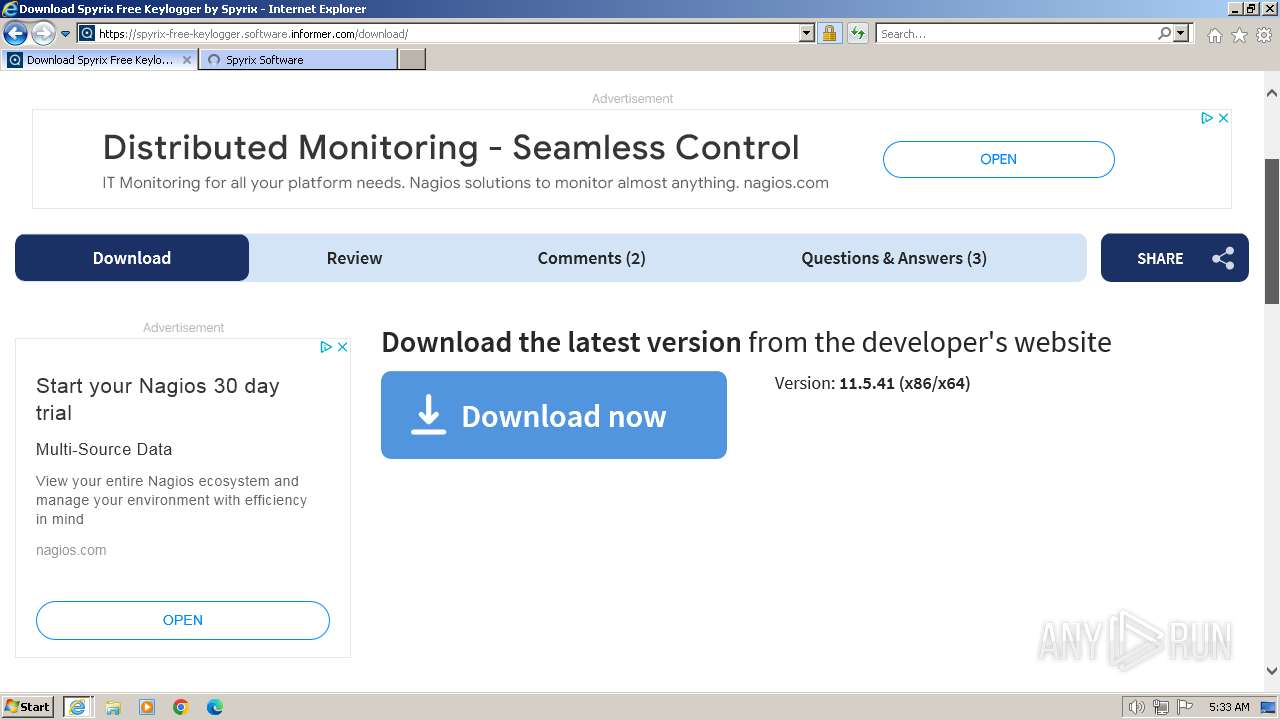
Task: Close the top banner advertisement
Action: point(1223,118)
